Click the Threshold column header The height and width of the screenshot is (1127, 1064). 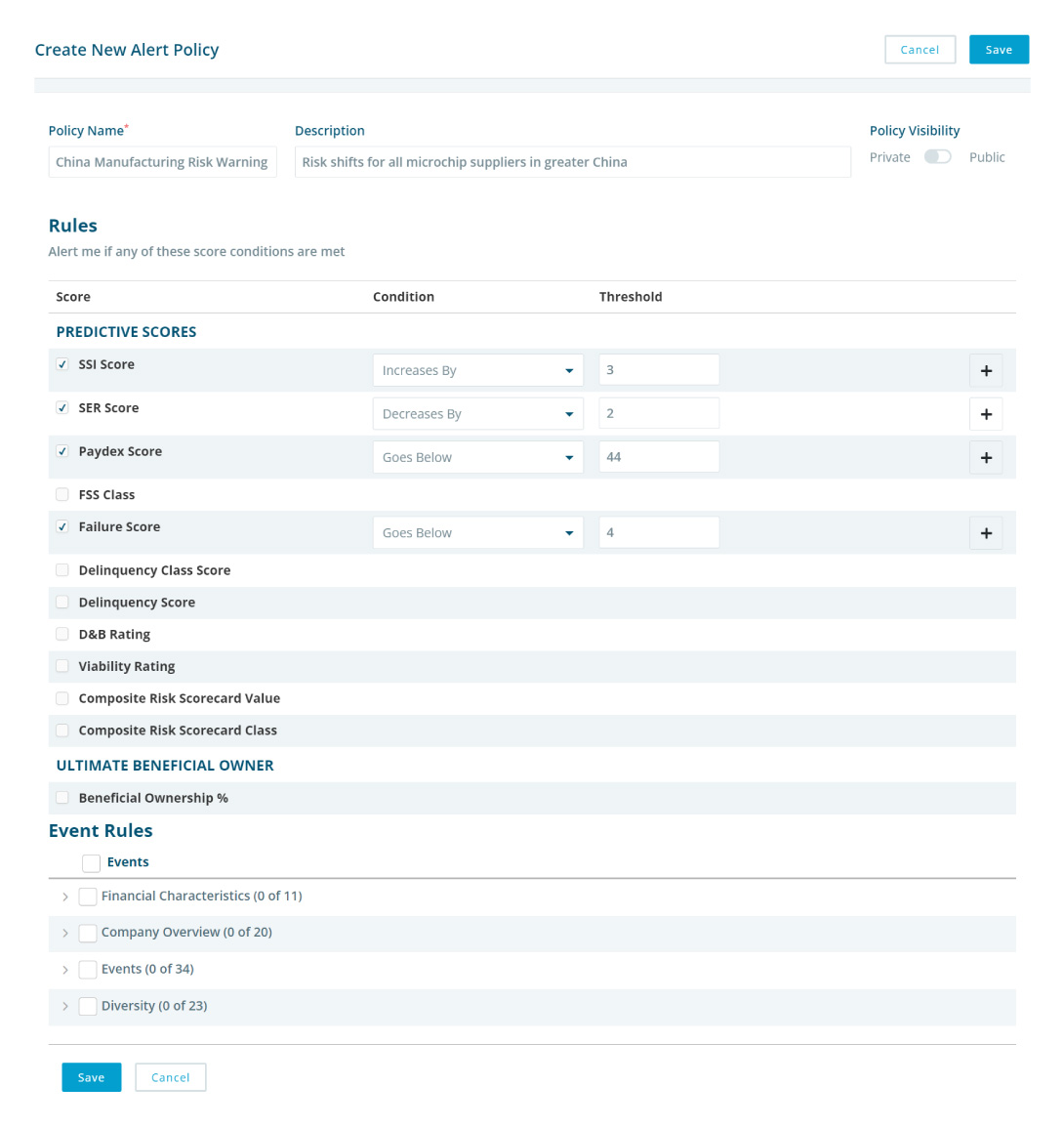click(x=631, y=297)
